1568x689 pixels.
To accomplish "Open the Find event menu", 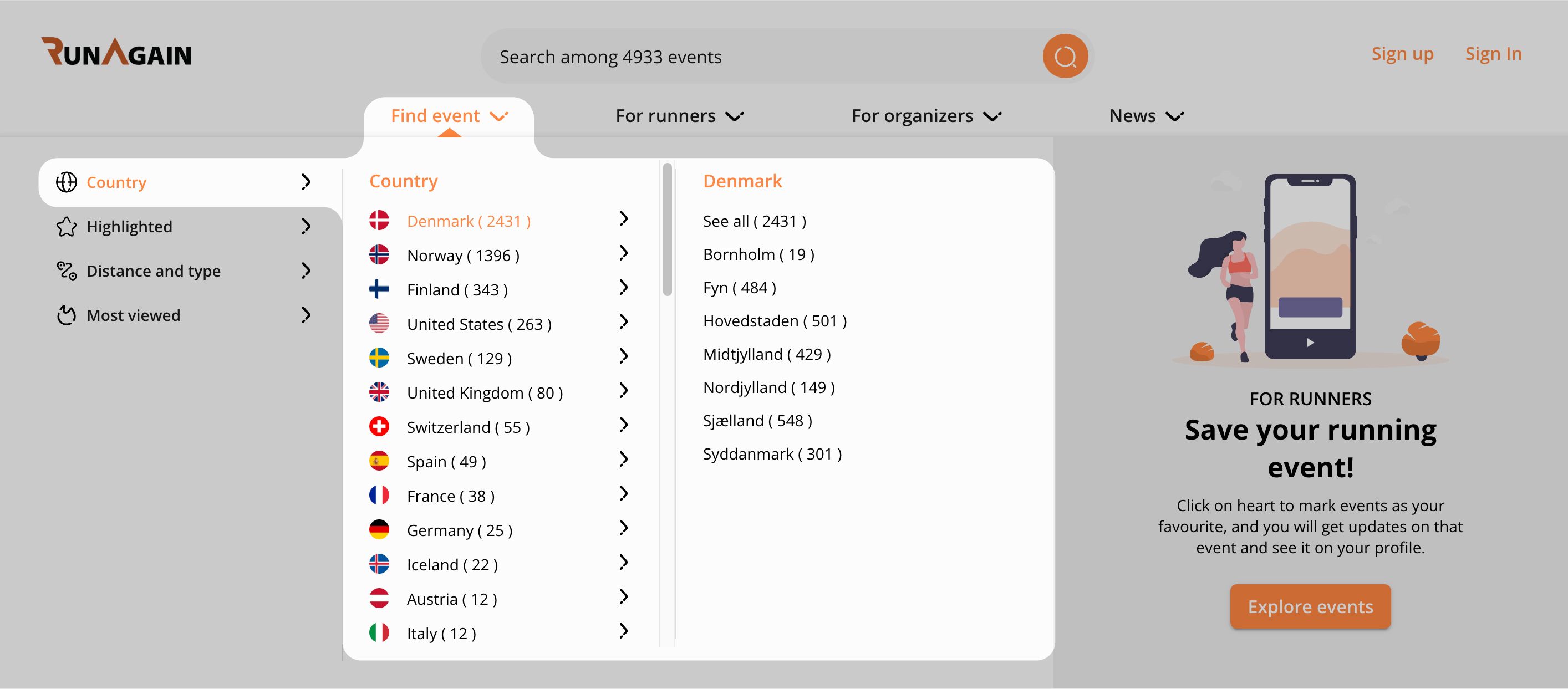I will (449, 116).
